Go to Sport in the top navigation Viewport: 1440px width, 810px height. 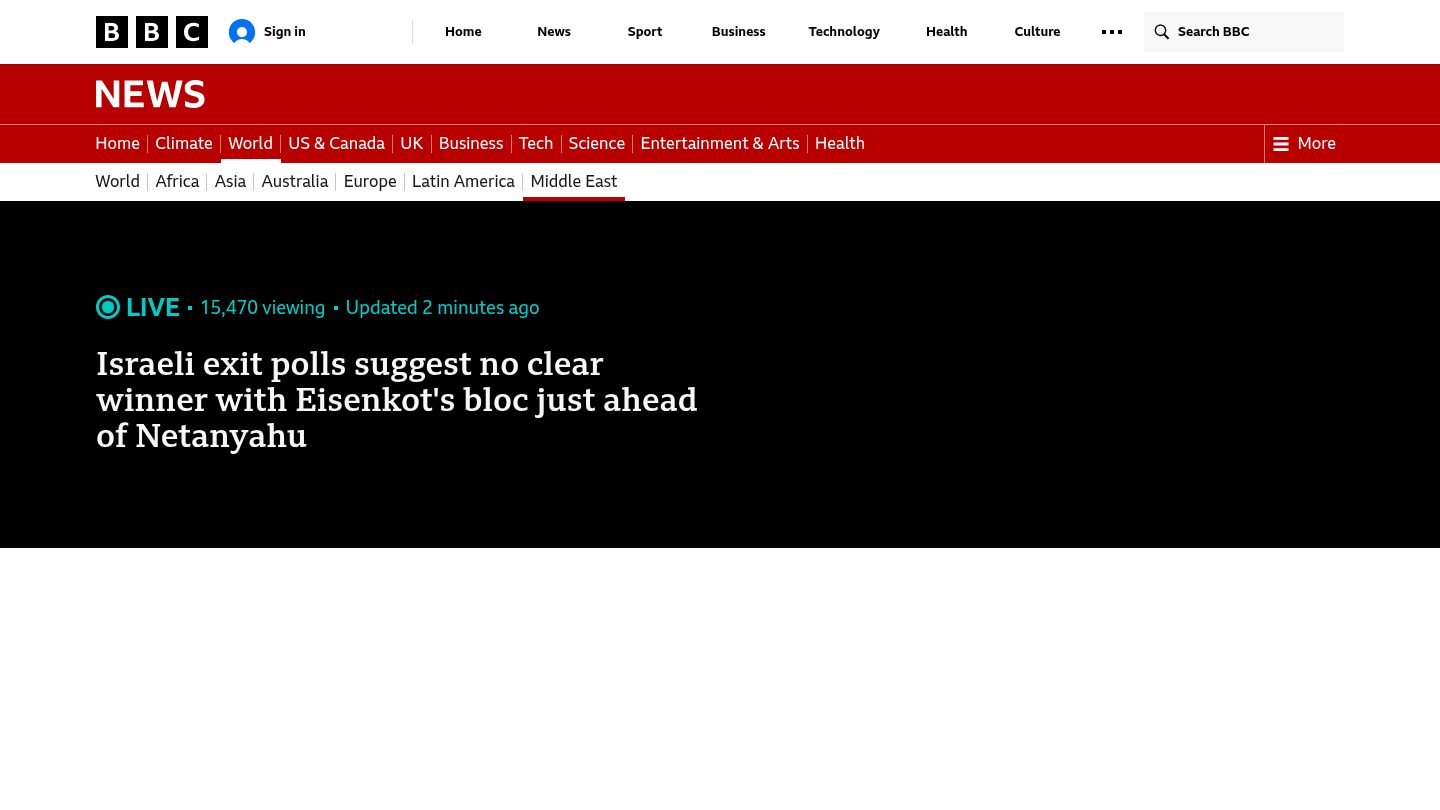tap(645, 32)
